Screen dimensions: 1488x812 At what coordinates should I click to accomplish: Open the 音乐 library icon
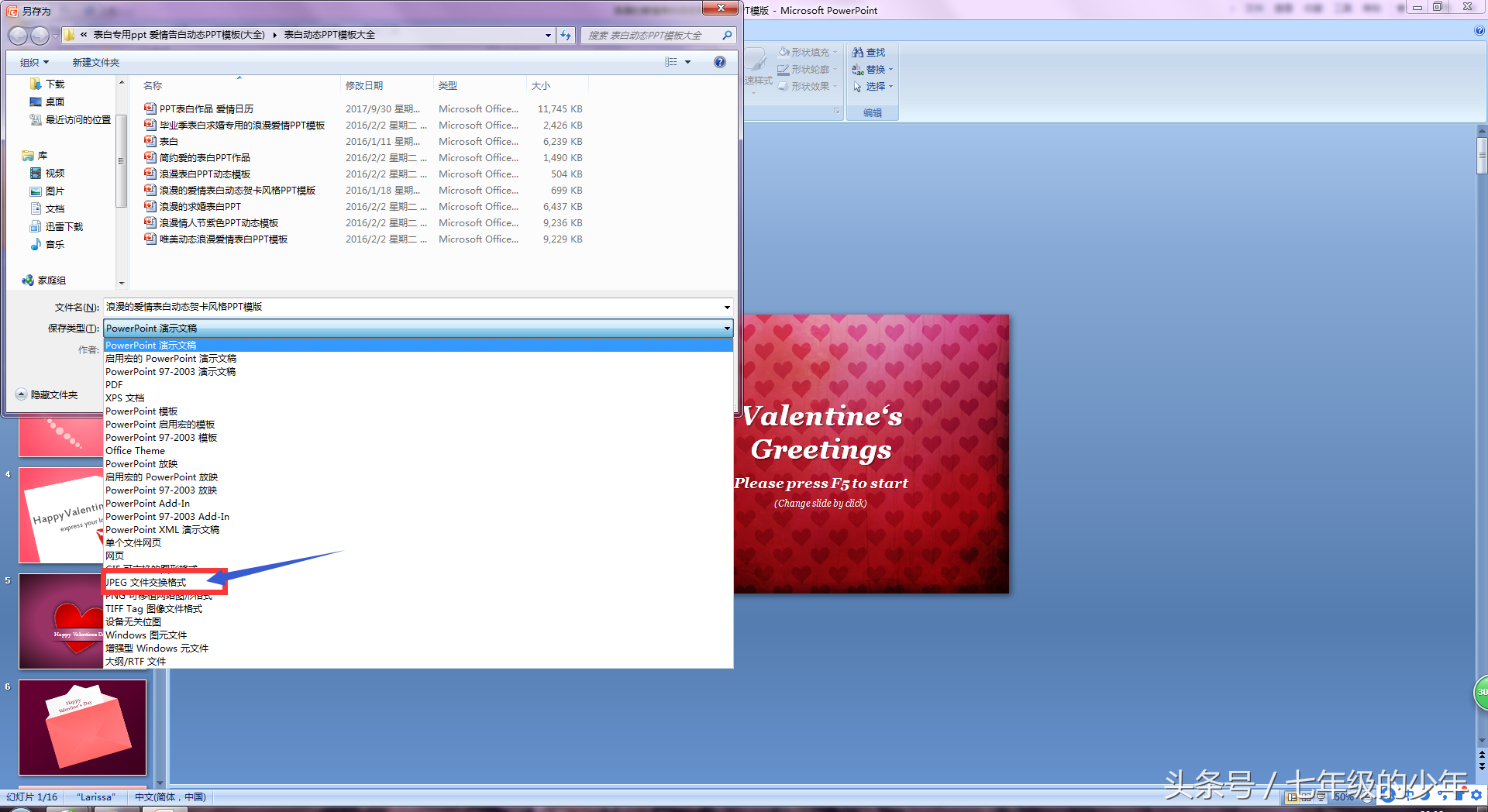[x=36, y=244]
